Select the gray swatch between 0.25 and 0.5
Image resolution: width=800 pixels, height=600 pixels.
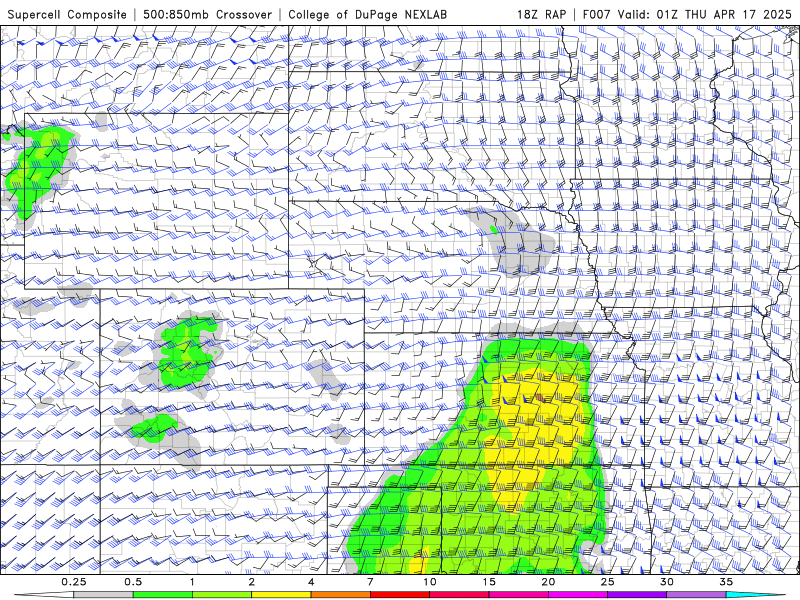click(x=103, y=595)
